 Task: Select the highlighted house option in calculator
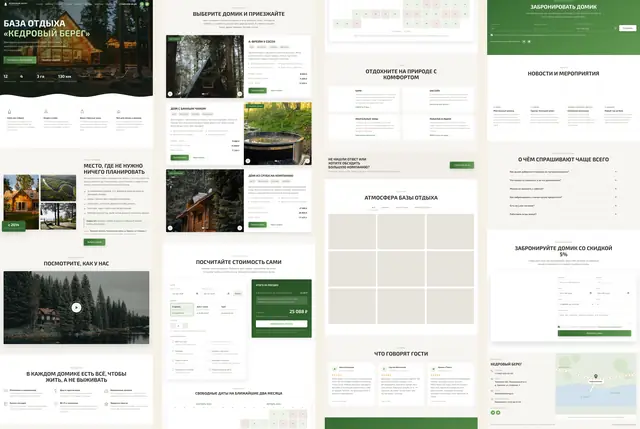(182, 309)
